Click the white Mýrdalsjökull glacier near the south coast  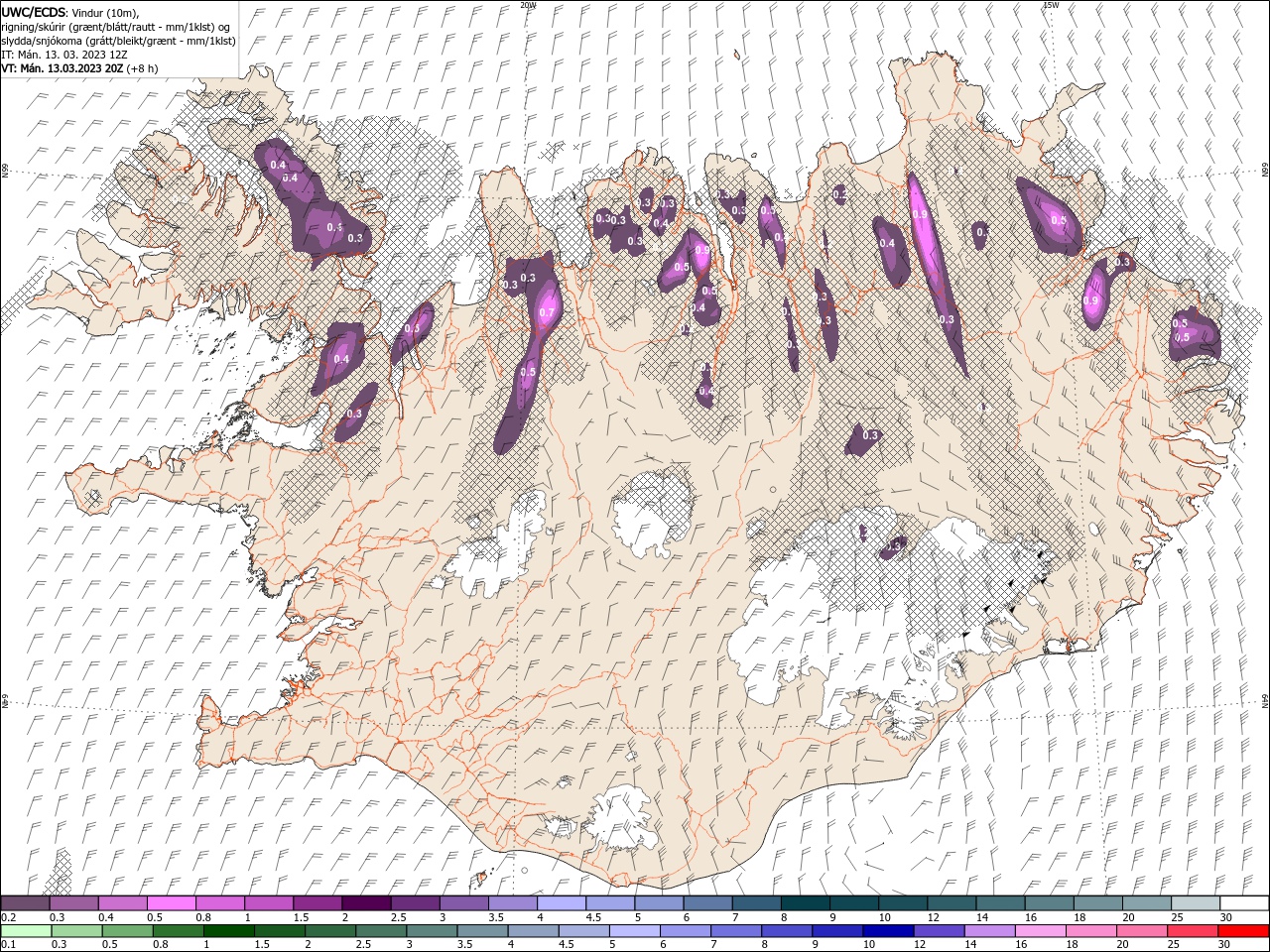pyautogui.click(x=620, y=818)
